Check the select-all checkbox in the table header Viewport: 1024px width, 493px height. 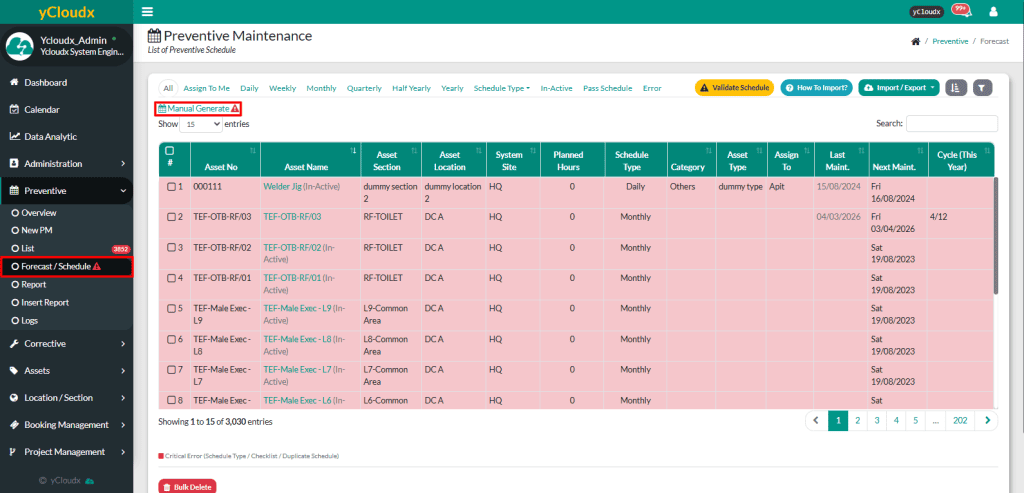coord(170,150)
